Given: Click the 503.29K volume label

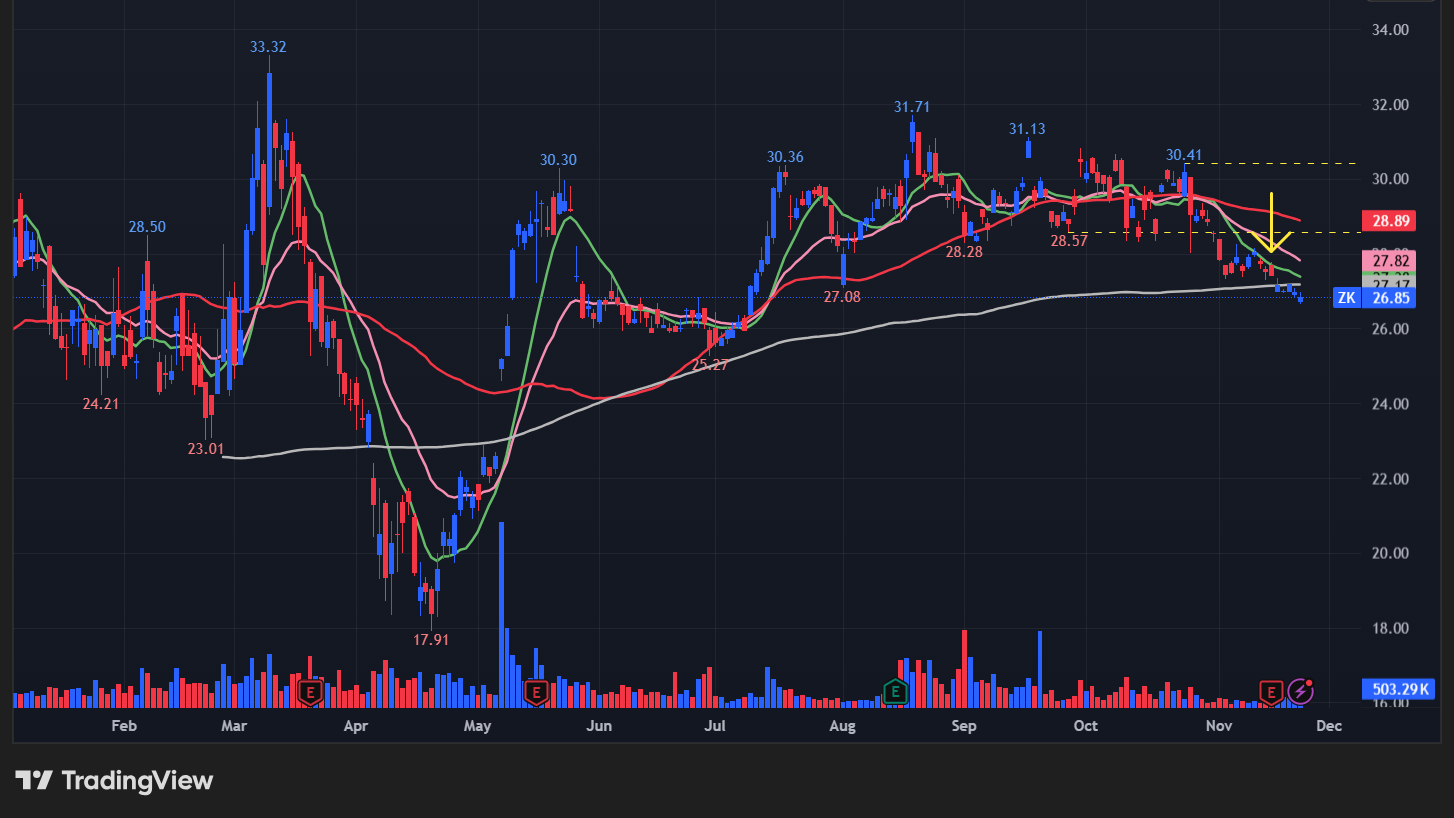Looking at the screenshot, I should pyautogui.click(x=1397, y=689).
